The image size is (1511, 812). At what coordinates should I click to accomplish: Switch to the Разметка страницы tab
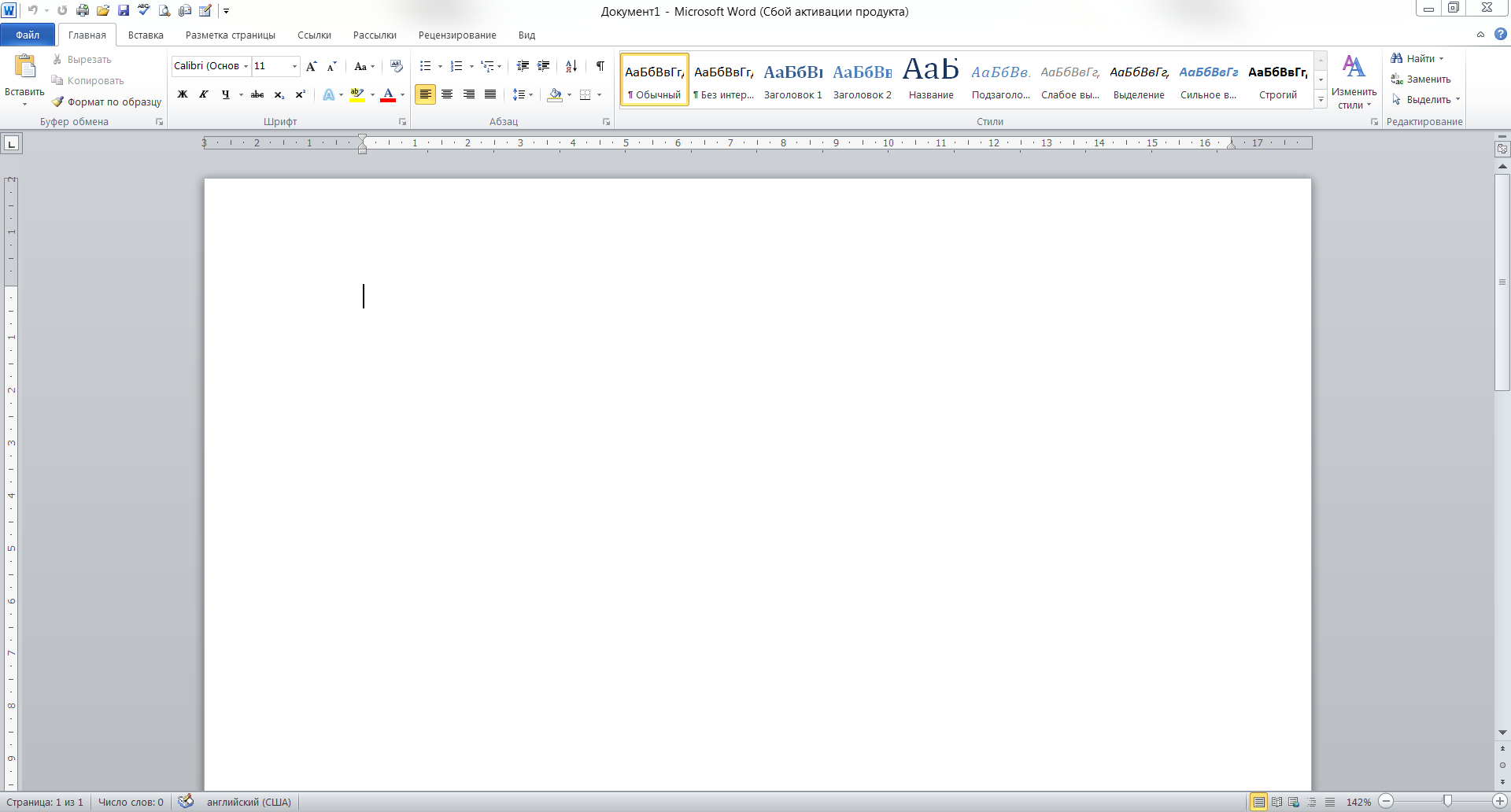231,35
